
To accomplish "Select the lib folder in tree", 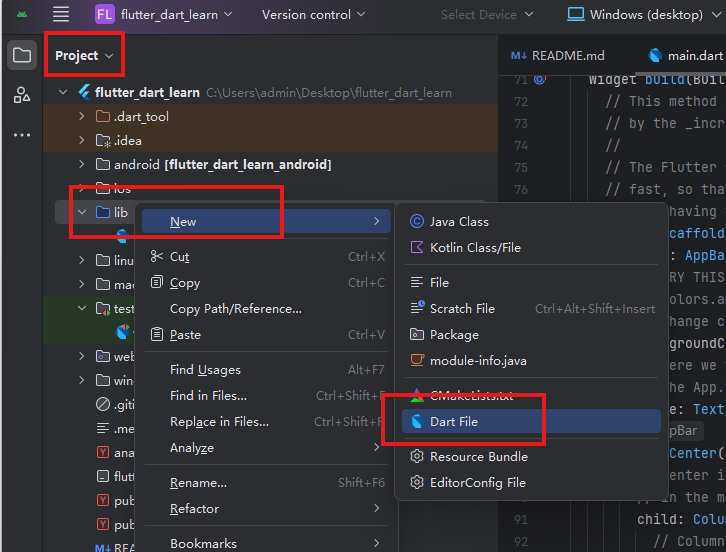I will 95,212.
